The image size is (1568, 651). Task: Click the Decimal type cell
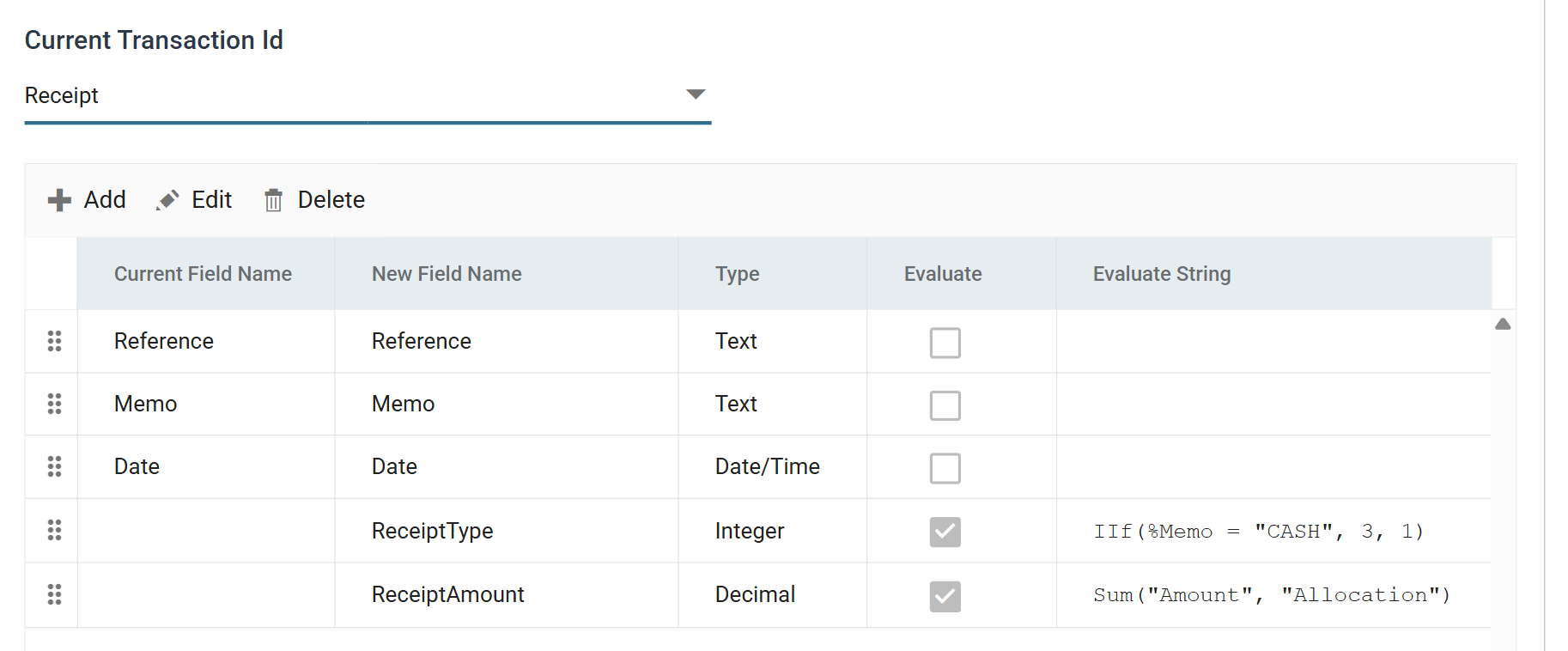click(x=773, y=594)
